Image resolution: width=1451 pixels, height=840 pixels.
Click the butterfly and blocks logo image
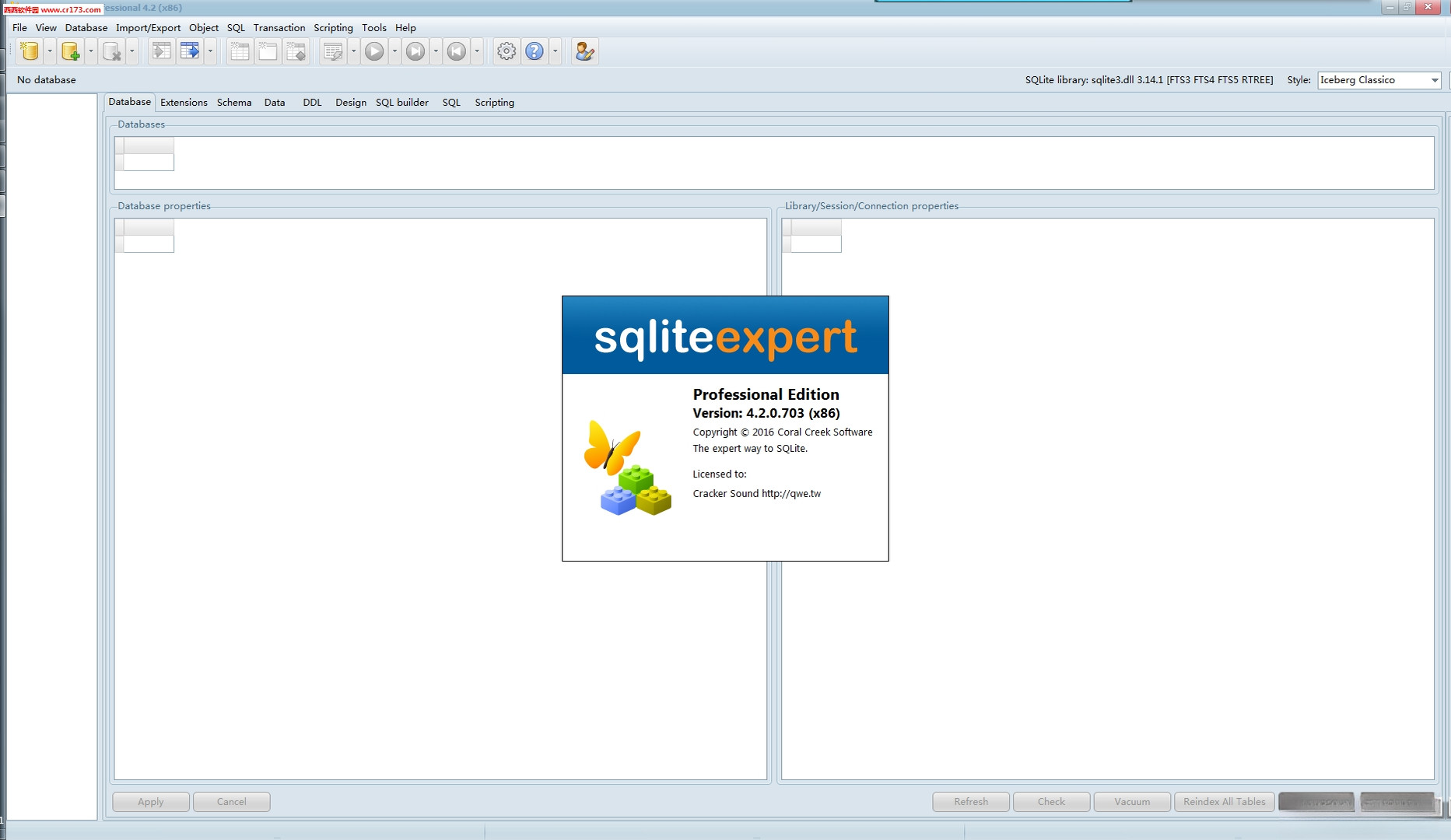627,468
